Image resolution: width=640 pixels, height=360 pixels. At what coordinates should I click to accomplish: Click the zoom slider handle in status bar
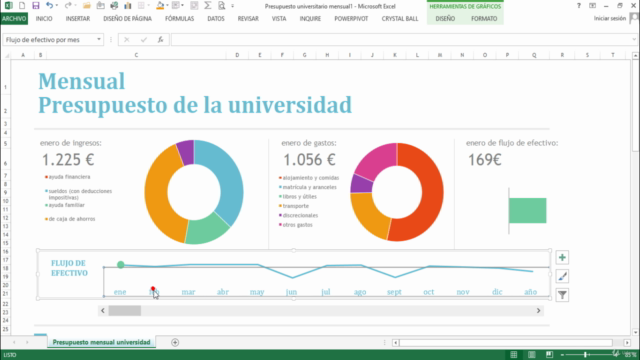click(x=585, y=355)
